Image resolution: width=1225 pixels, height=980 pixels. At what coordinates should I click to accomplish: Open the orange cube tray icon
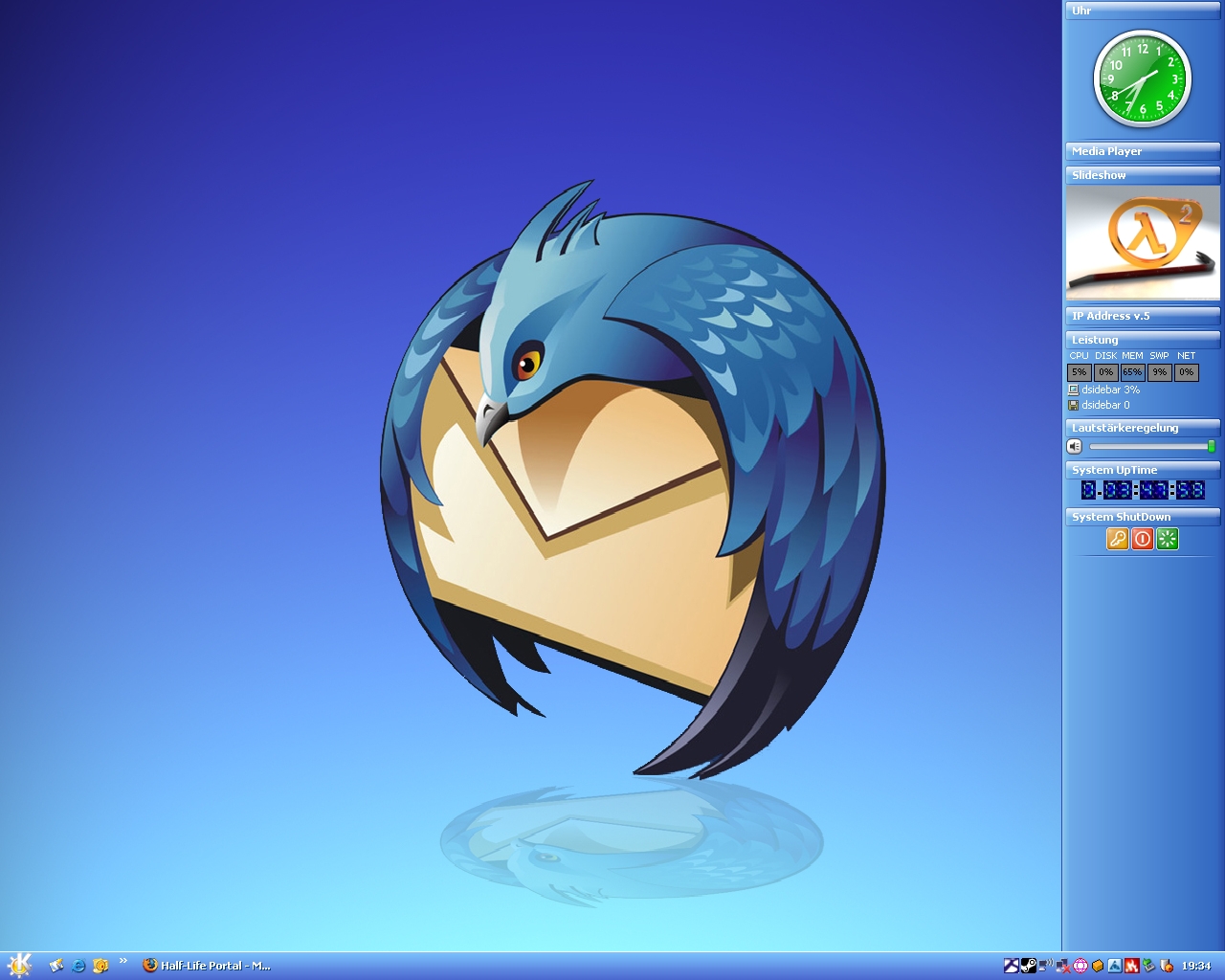click(1098, 966)
